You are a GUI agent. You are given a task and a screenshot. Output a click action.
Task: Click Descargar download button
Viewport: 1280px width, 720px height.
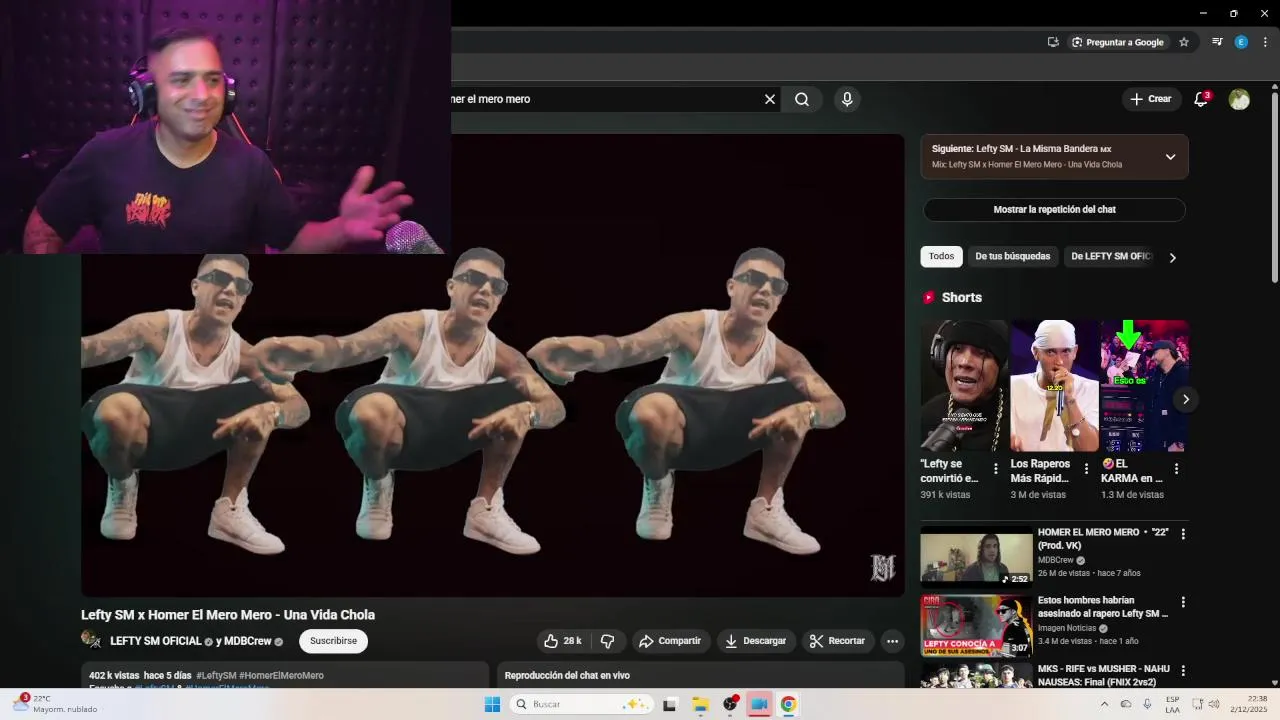(x=756, y=641)
